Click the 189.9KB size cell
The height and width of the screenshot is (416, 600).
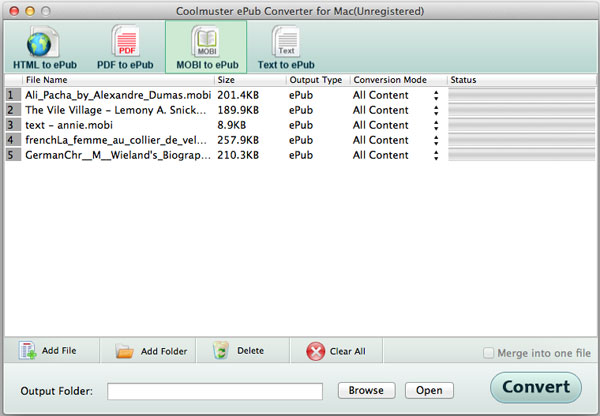click(x=238, y=110)
